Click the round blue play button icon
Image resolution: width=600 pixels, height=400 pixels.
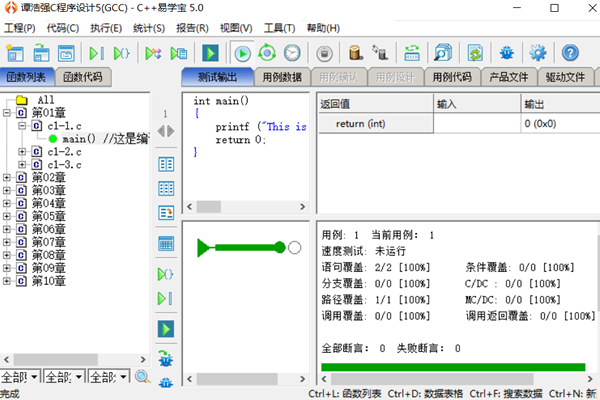coord(242,54)
